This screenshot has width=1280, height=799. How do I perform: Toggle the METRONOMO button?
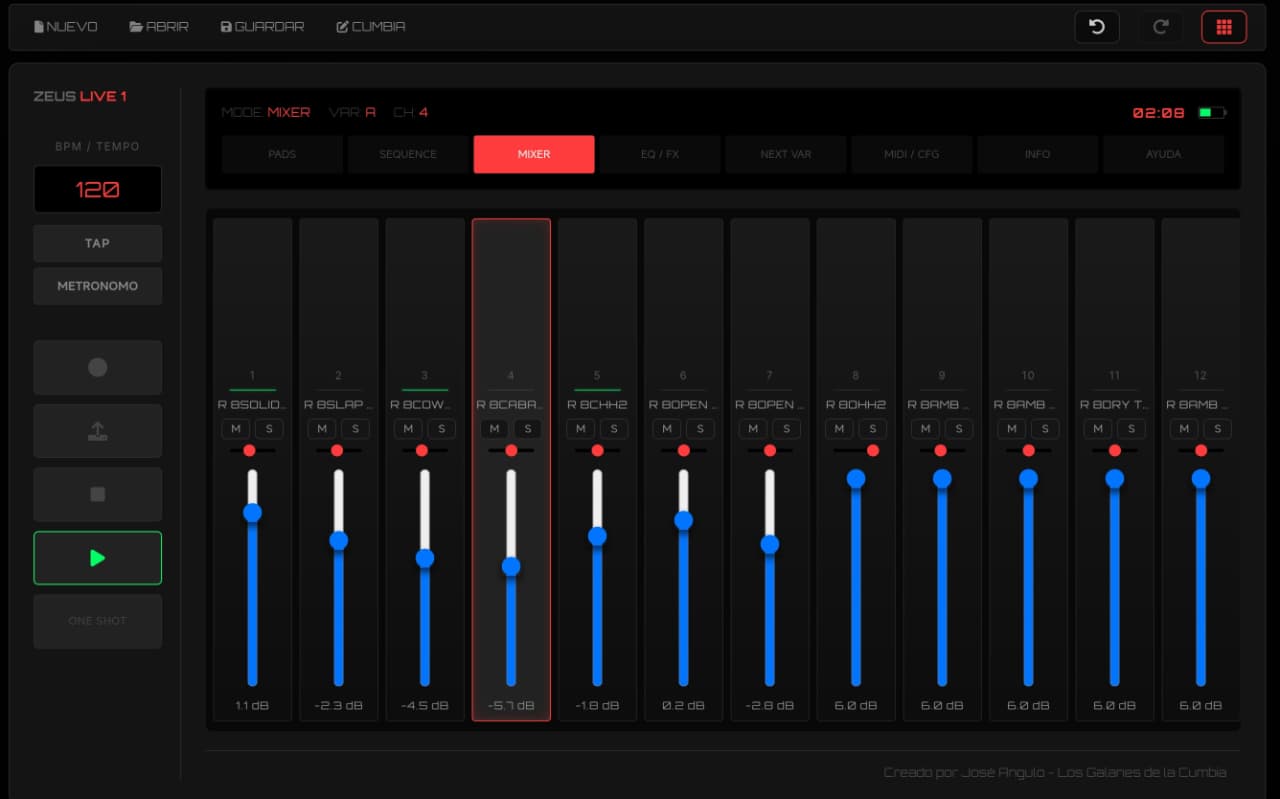98,286
